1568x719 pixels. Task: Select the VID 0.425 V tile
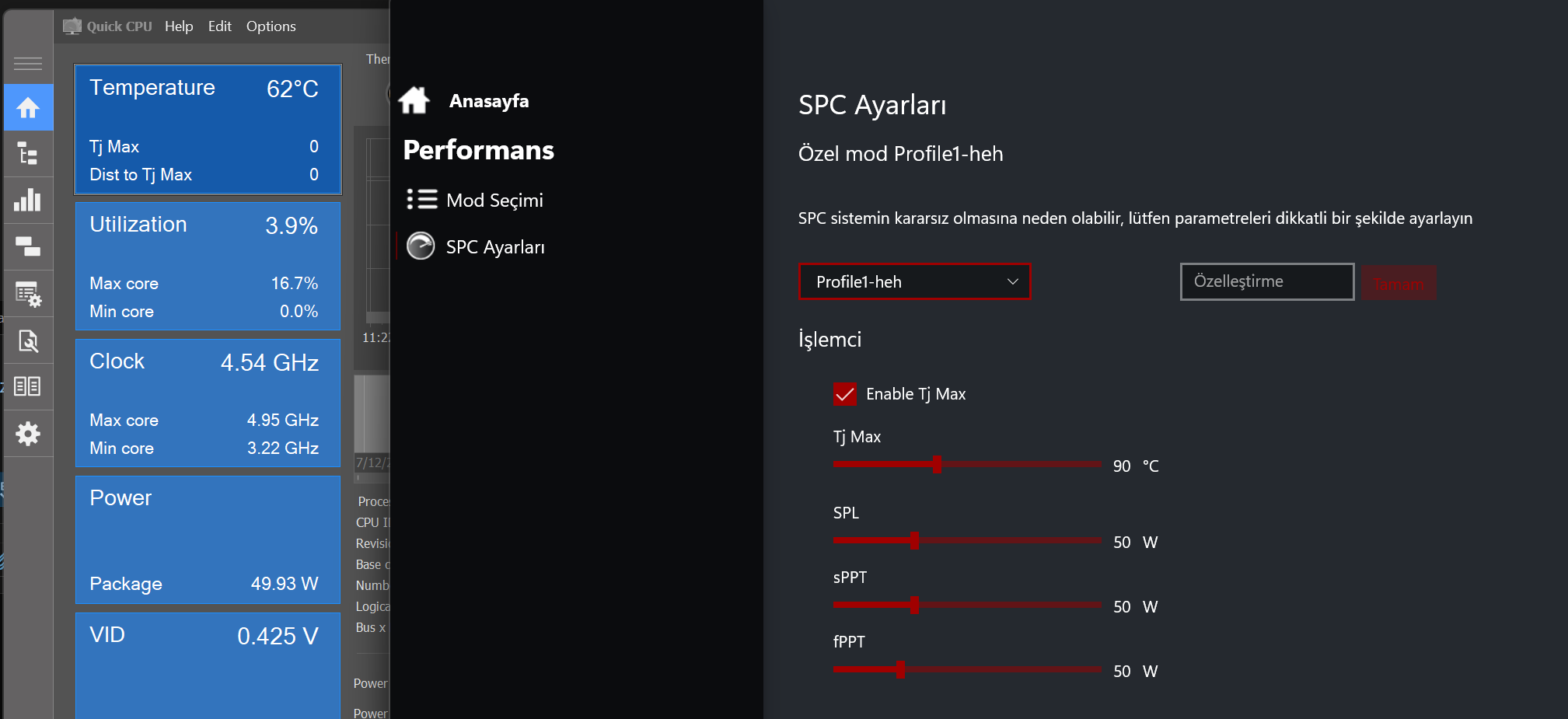click(x=208, y=666)
